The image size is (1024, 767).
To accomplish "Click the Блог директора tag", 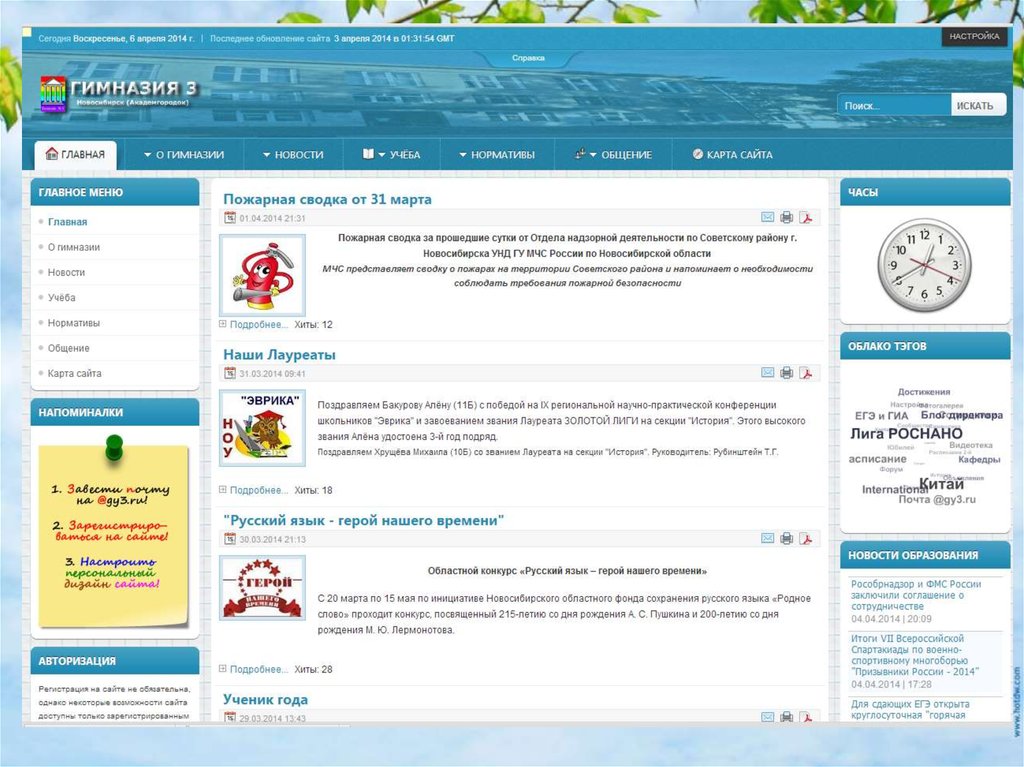I will tap(962, 415).
